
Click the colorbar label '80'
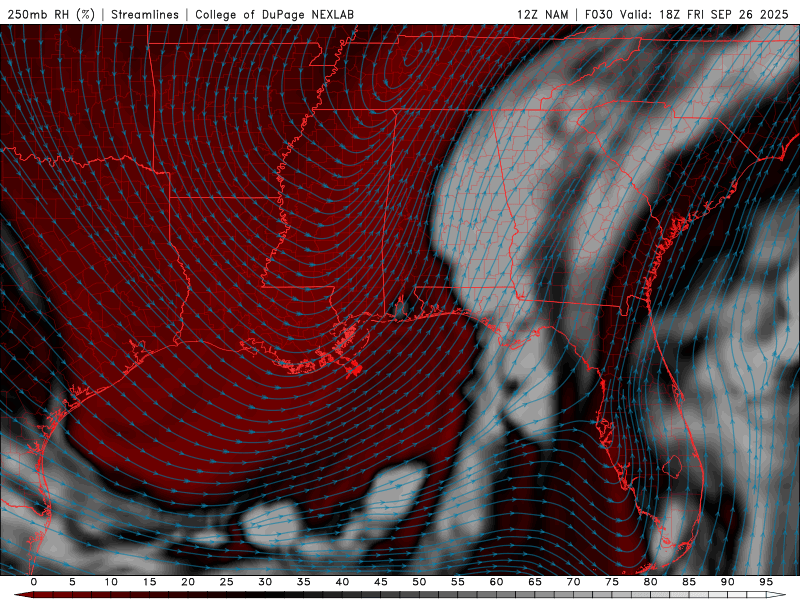651,582
